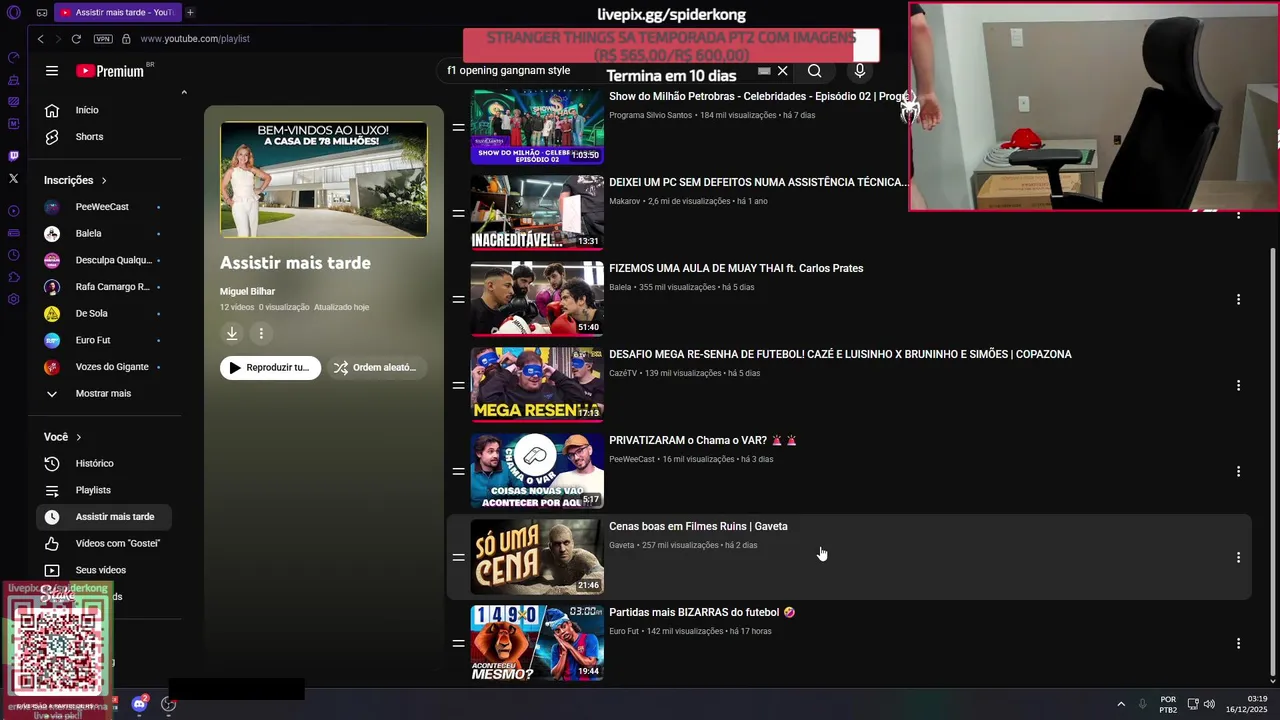Open Partidas mais BIZARRAS video thumbnail

click(537, 643)
